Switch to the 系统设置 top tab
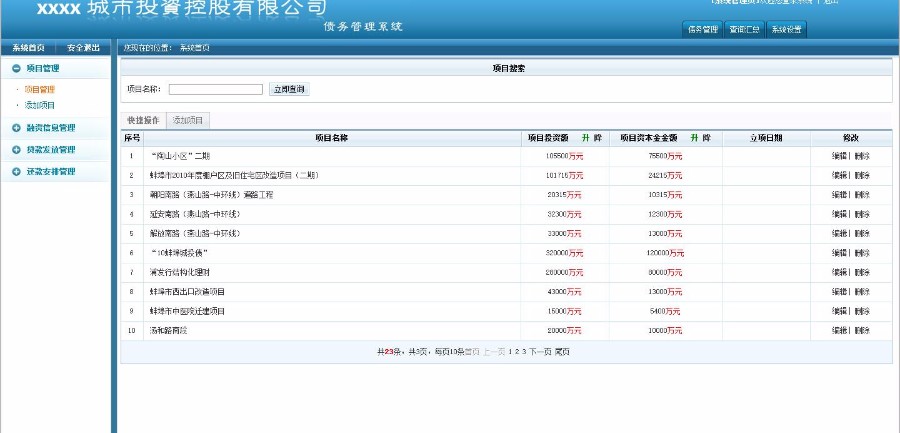 [x=786, y=30]
